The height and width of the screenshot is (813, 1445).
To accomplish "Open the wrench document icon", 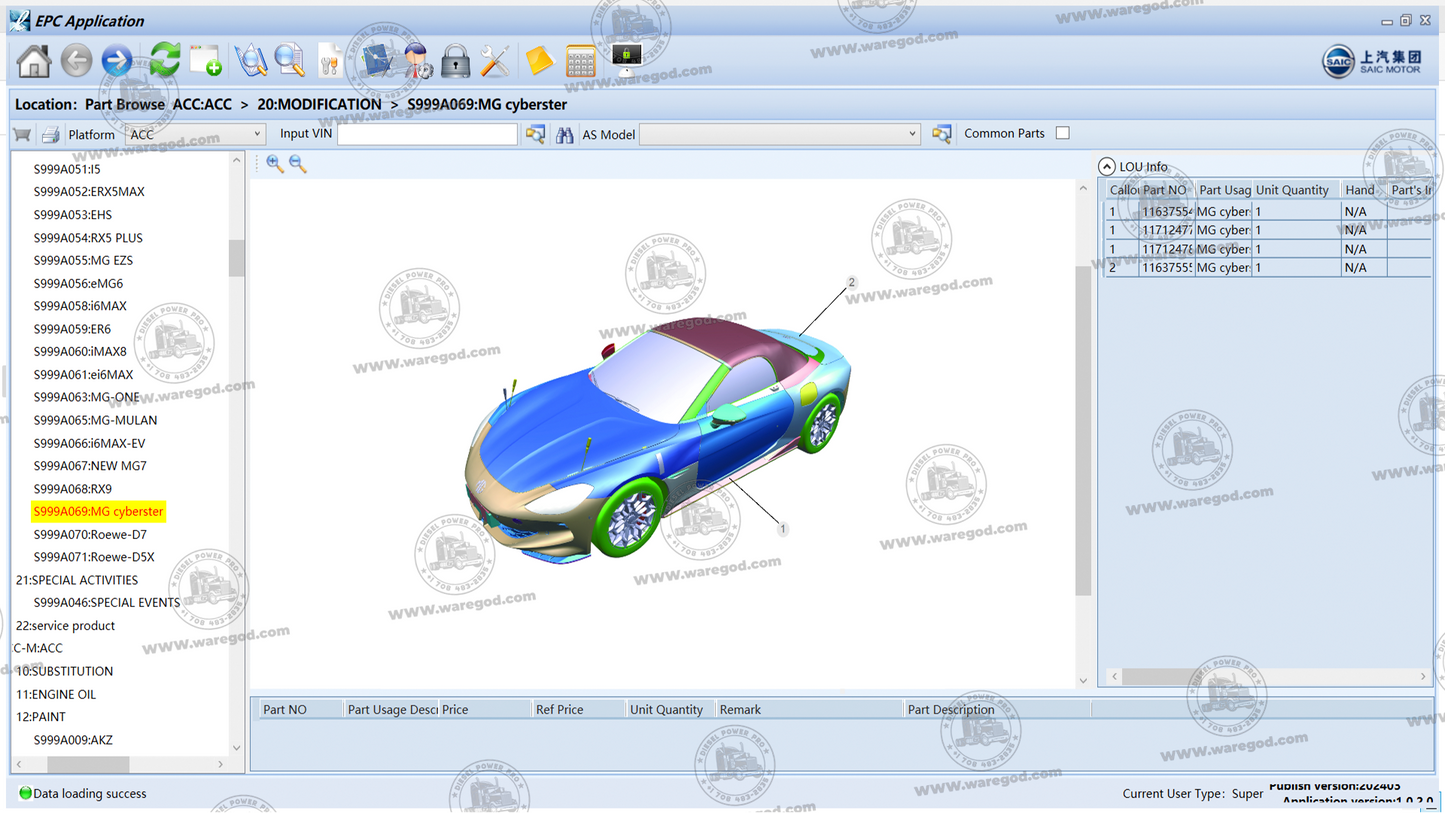I will (330, 61).
